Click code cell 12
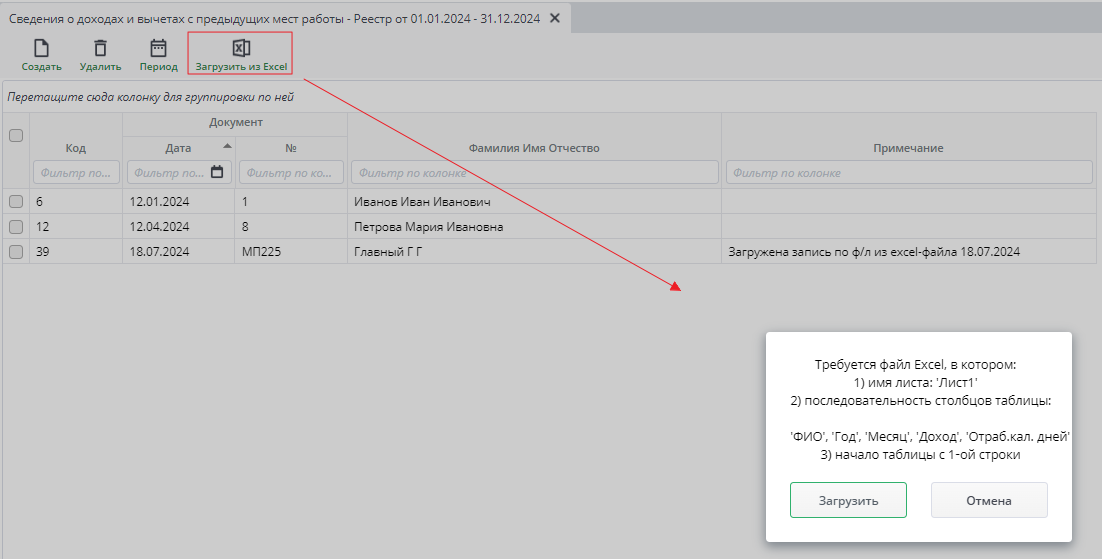The image size is (1102, 559). pyautogui.click(x=76, y=226)
